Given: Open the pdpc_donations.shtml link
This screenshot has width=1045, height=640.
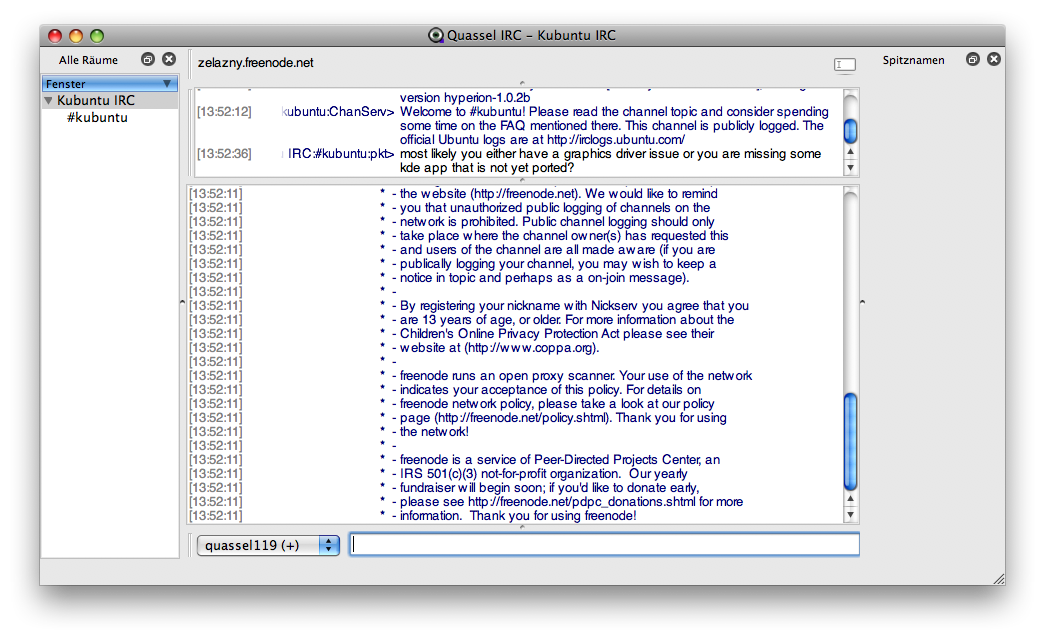Looking at the screenshot, I should point(582,502).
